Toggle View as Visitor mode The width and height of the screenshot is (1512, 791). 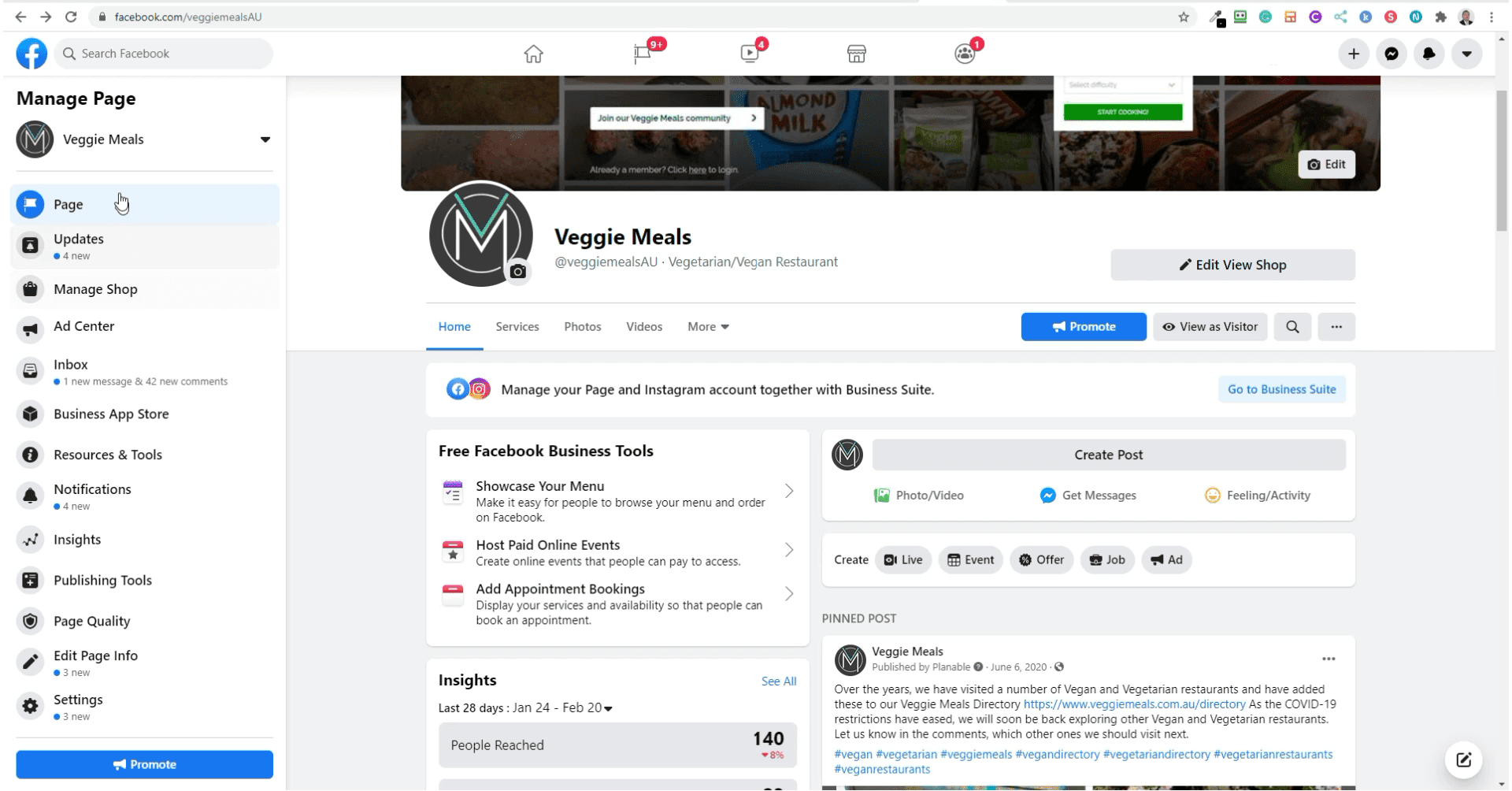pos(1210,327)
